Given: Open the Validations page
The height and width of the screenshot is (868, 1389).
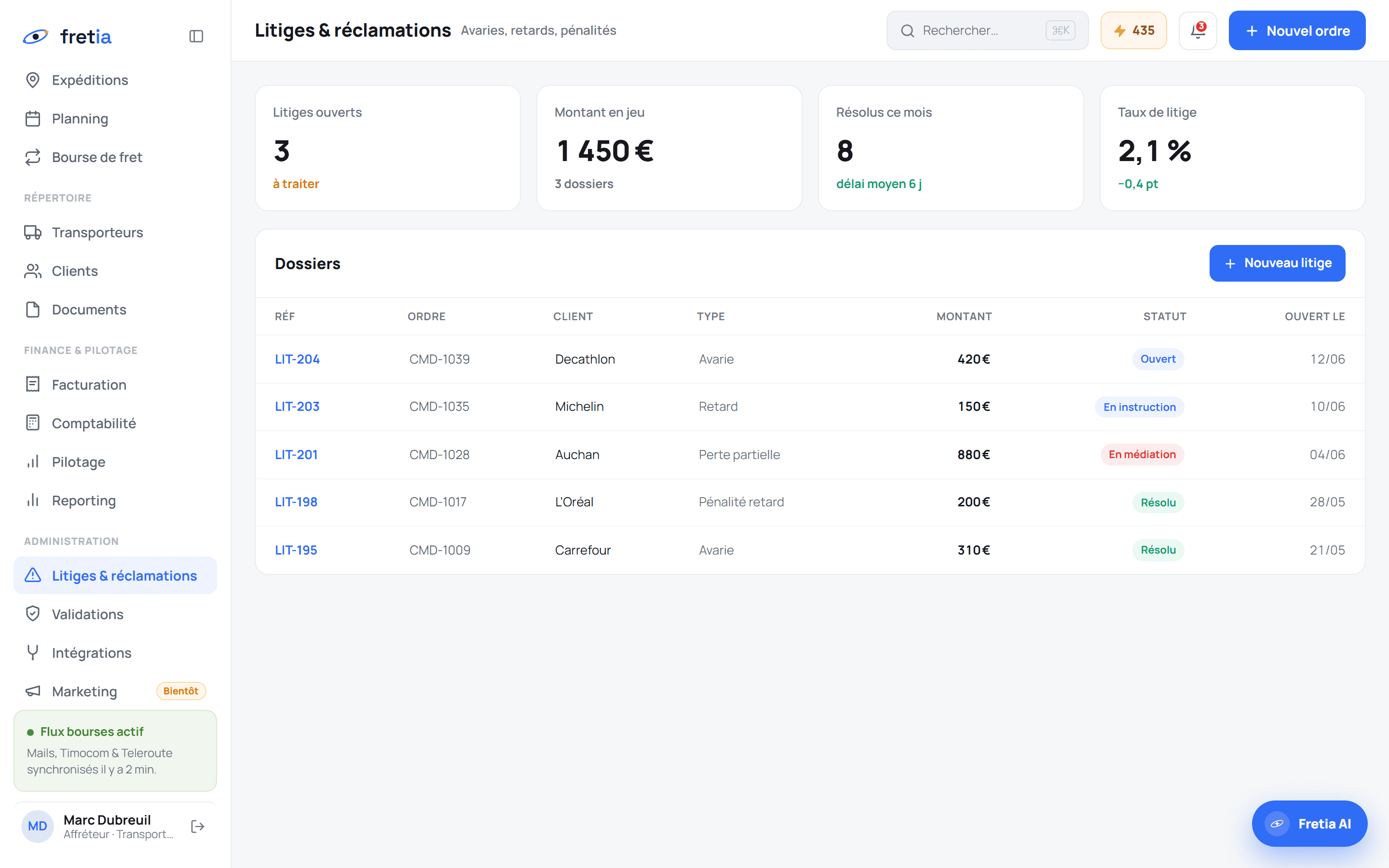Looking at the screenshot, I should (x=115, y=614).
